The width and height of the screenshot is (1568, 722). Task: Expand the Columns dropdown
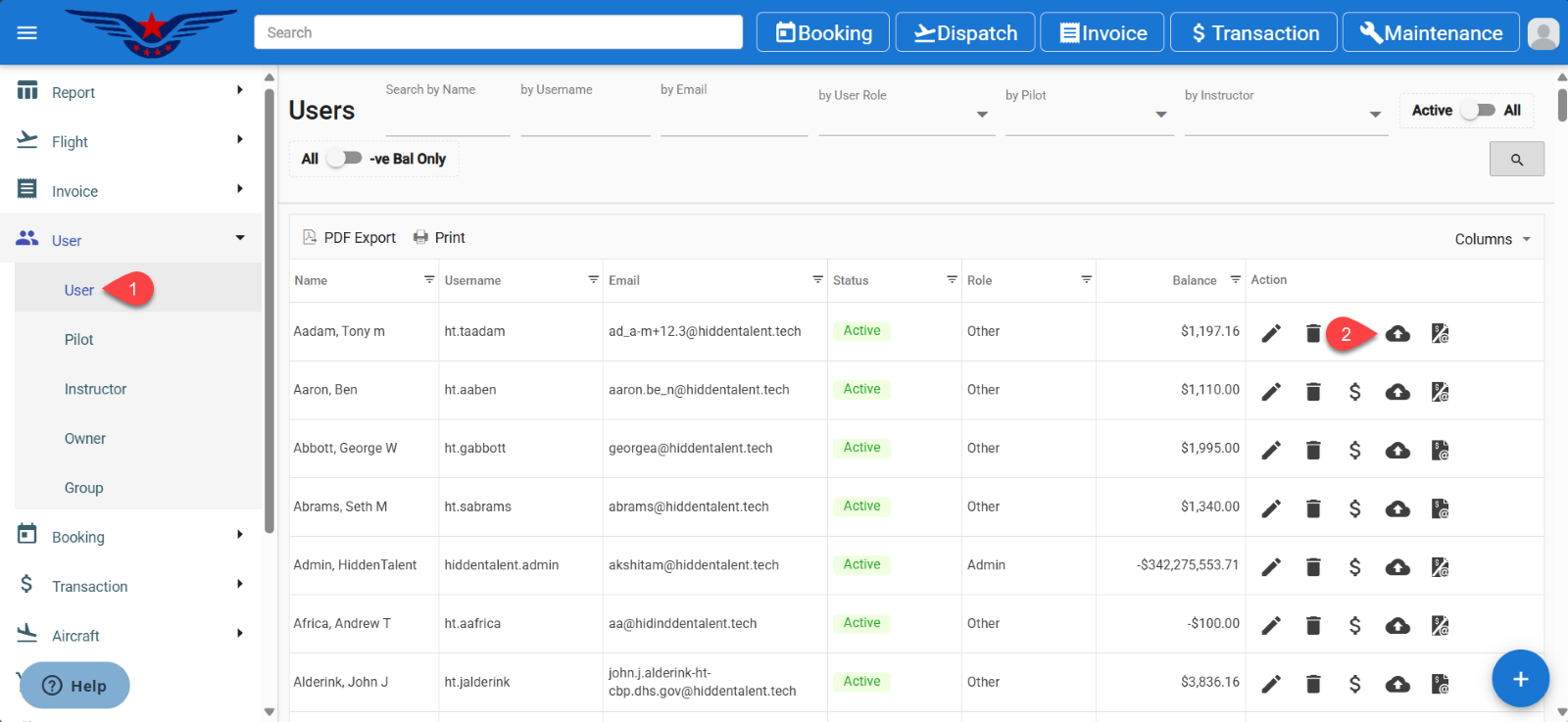tap(1492, 239)
